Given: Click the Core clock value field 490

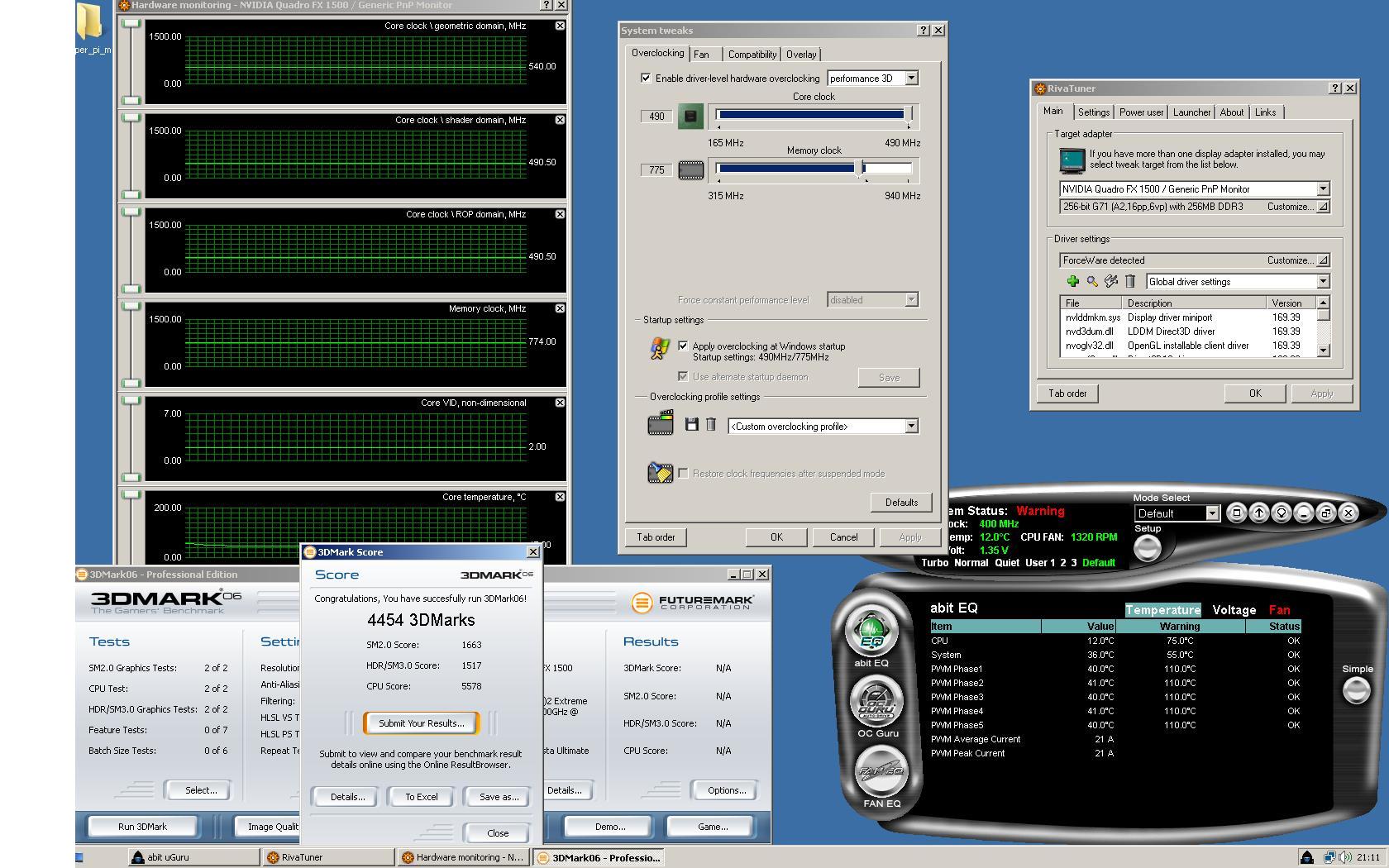Looking at the screenshot, I should click(656, 117).
